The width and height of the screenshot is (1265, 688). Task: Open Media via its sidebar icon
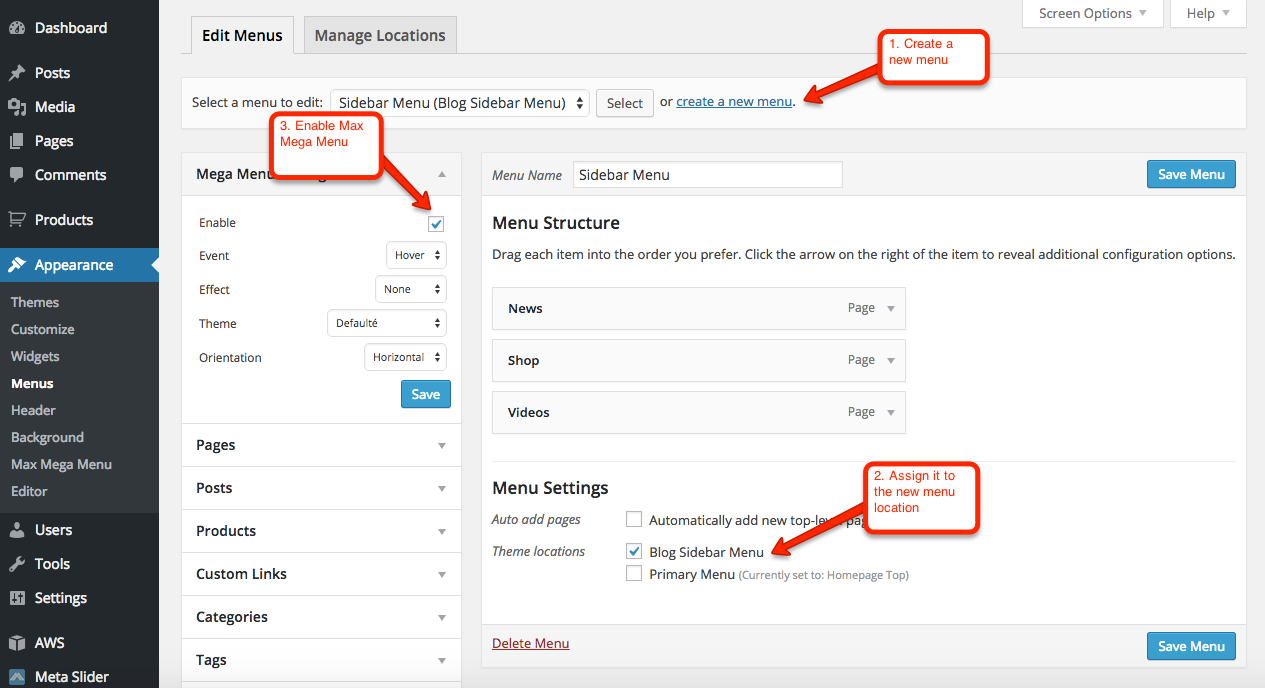(x=17, y=107)
